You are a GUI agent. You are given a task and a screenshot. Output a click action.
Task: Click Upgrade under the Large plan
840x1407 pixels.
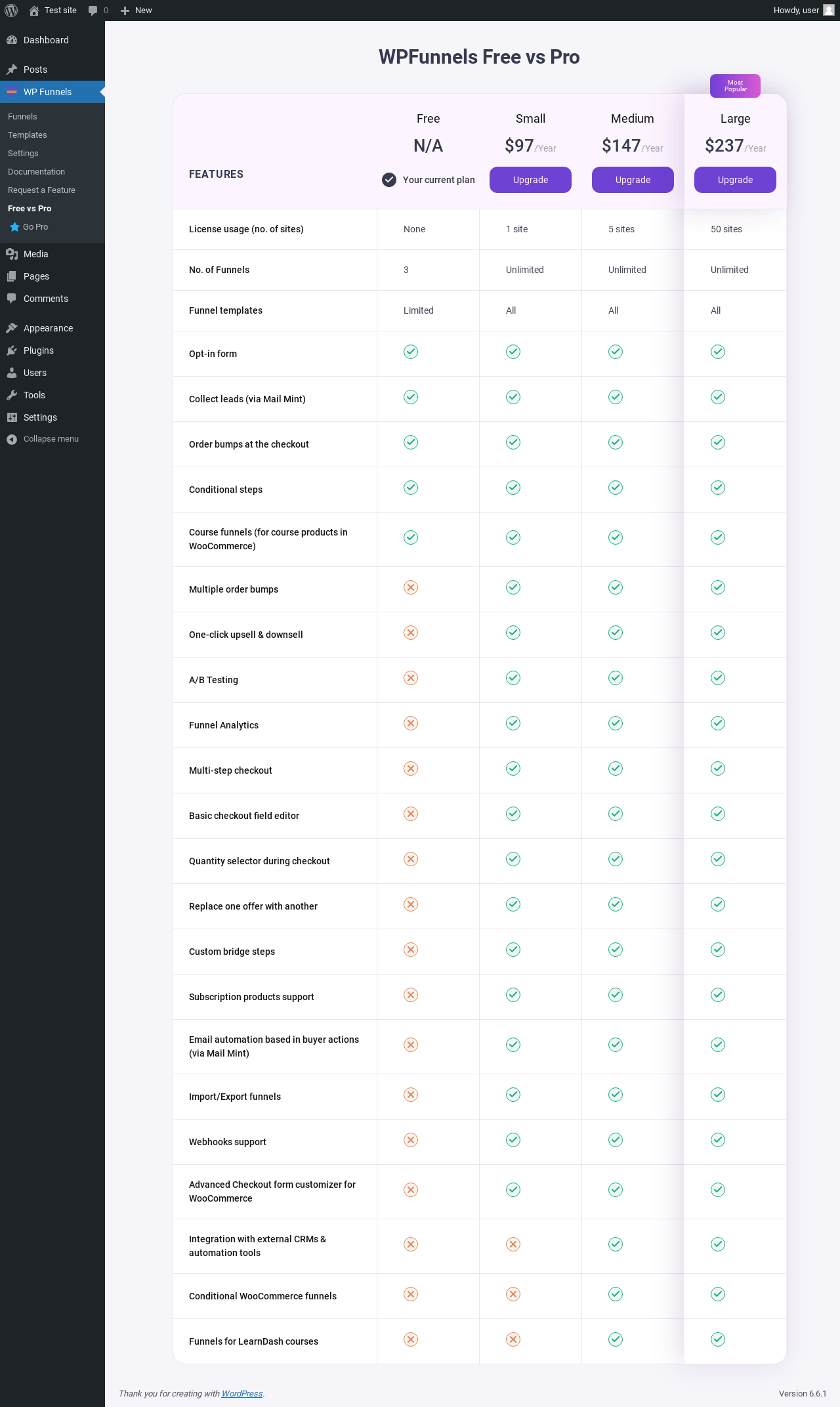coord(735,180)
